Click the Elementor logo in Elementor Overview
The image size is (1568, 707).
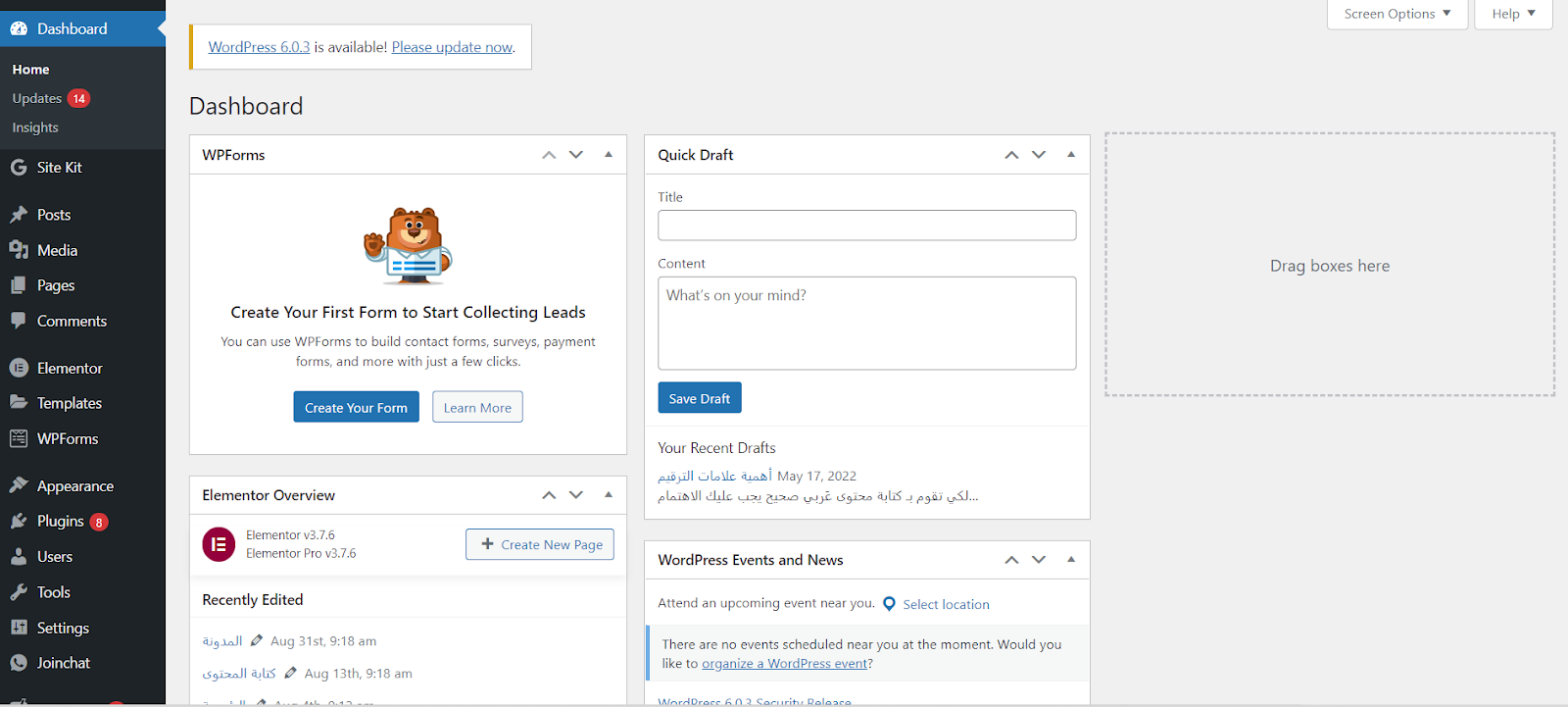coord(219,544)
